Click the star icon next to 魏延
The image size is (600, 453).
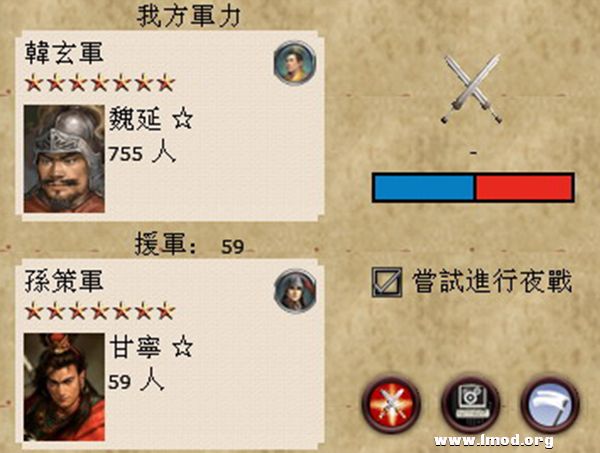[x=183, y=118]
